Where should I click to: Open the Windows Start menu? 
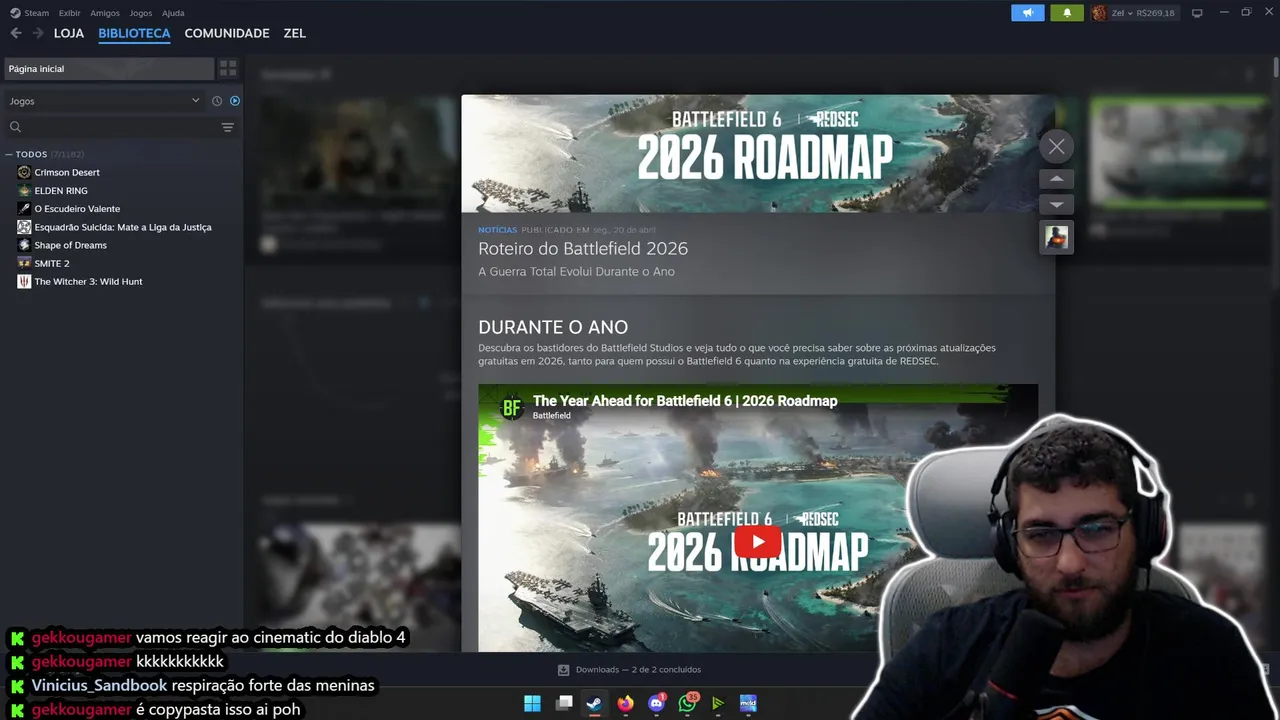click(533, 704)
